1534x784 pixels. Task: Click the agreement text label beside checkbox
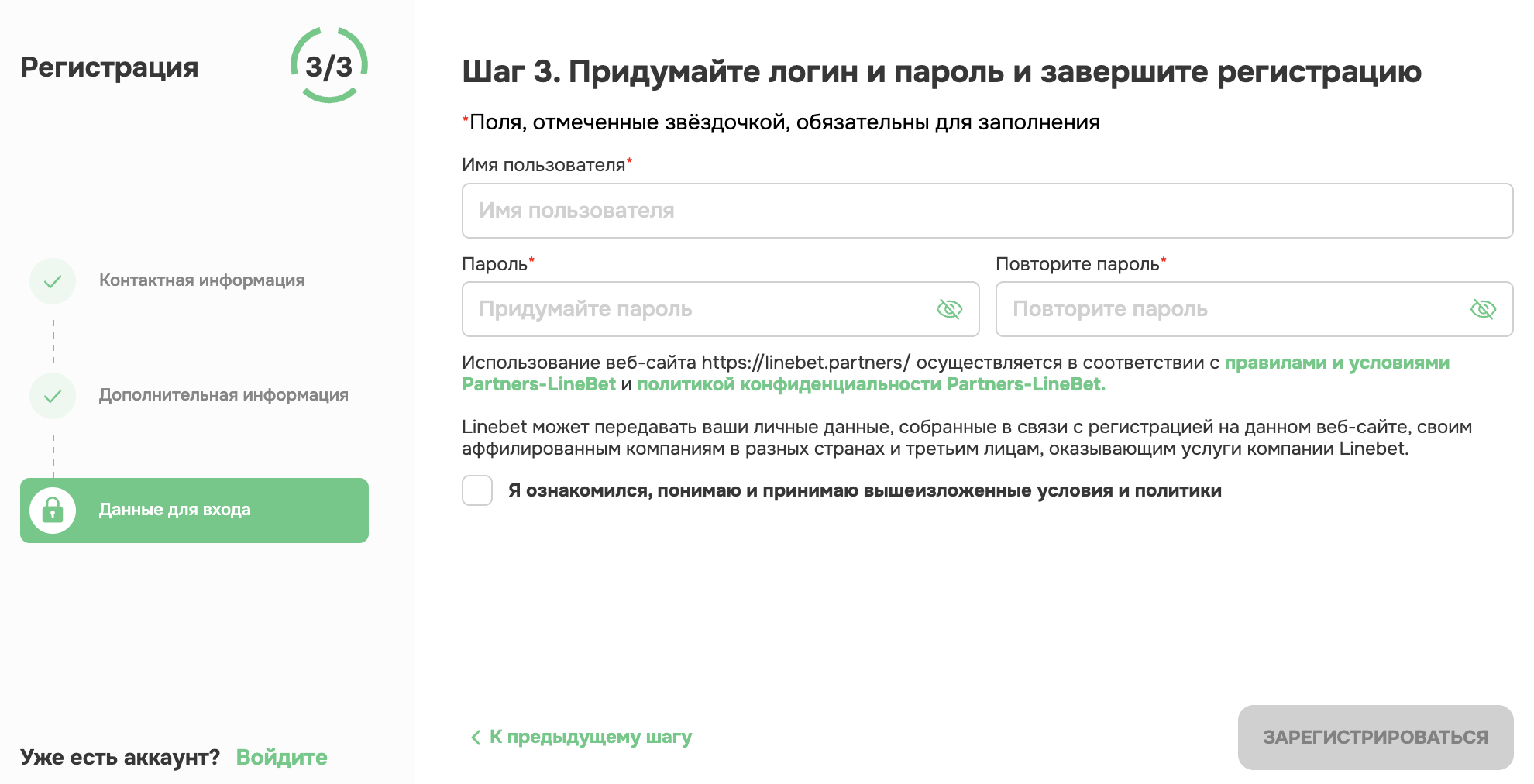(864, 490)
